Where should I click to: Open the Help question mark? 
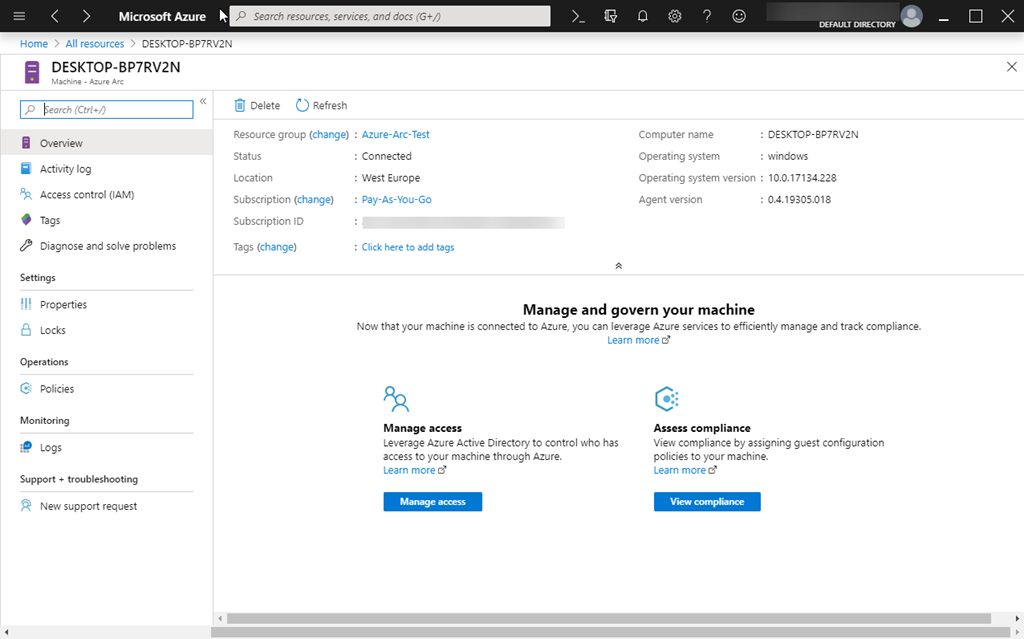point(707,16)
